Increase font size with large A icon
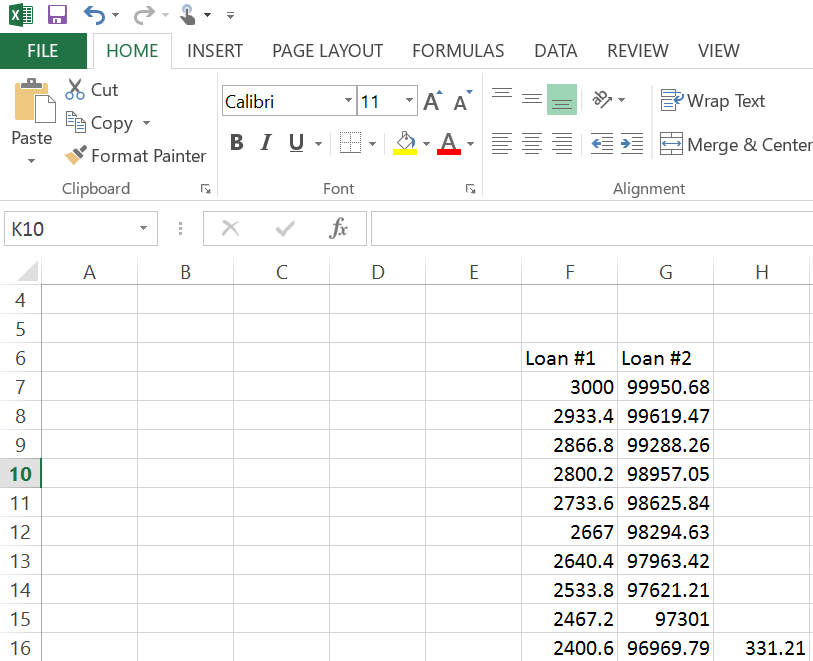813x661 pixels. click(432, 101)
